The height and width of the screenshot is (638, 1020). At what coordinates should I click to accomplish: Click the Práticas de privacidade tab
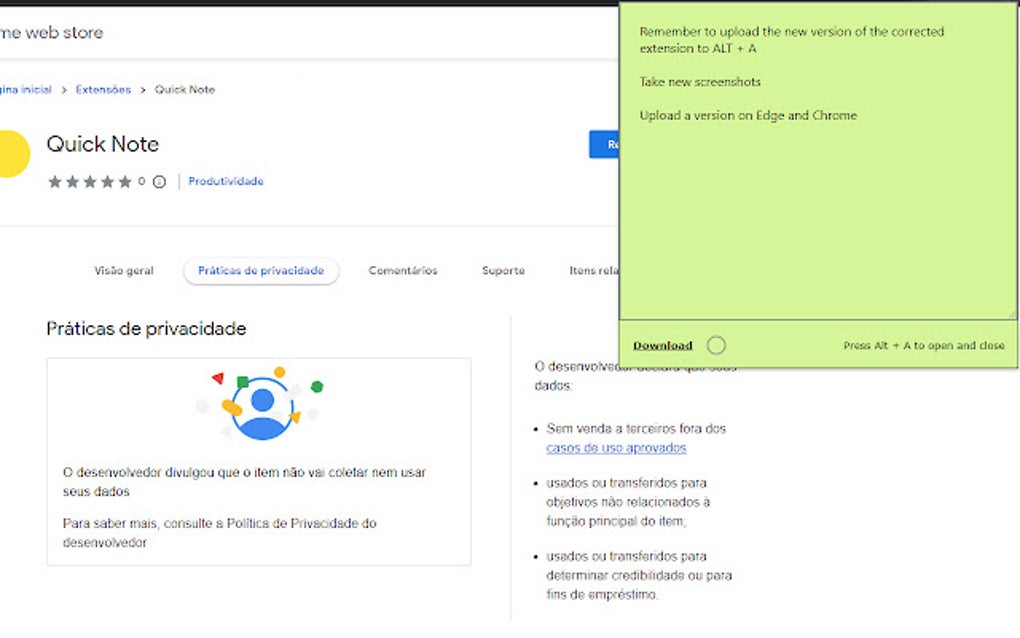coord(260,270)
